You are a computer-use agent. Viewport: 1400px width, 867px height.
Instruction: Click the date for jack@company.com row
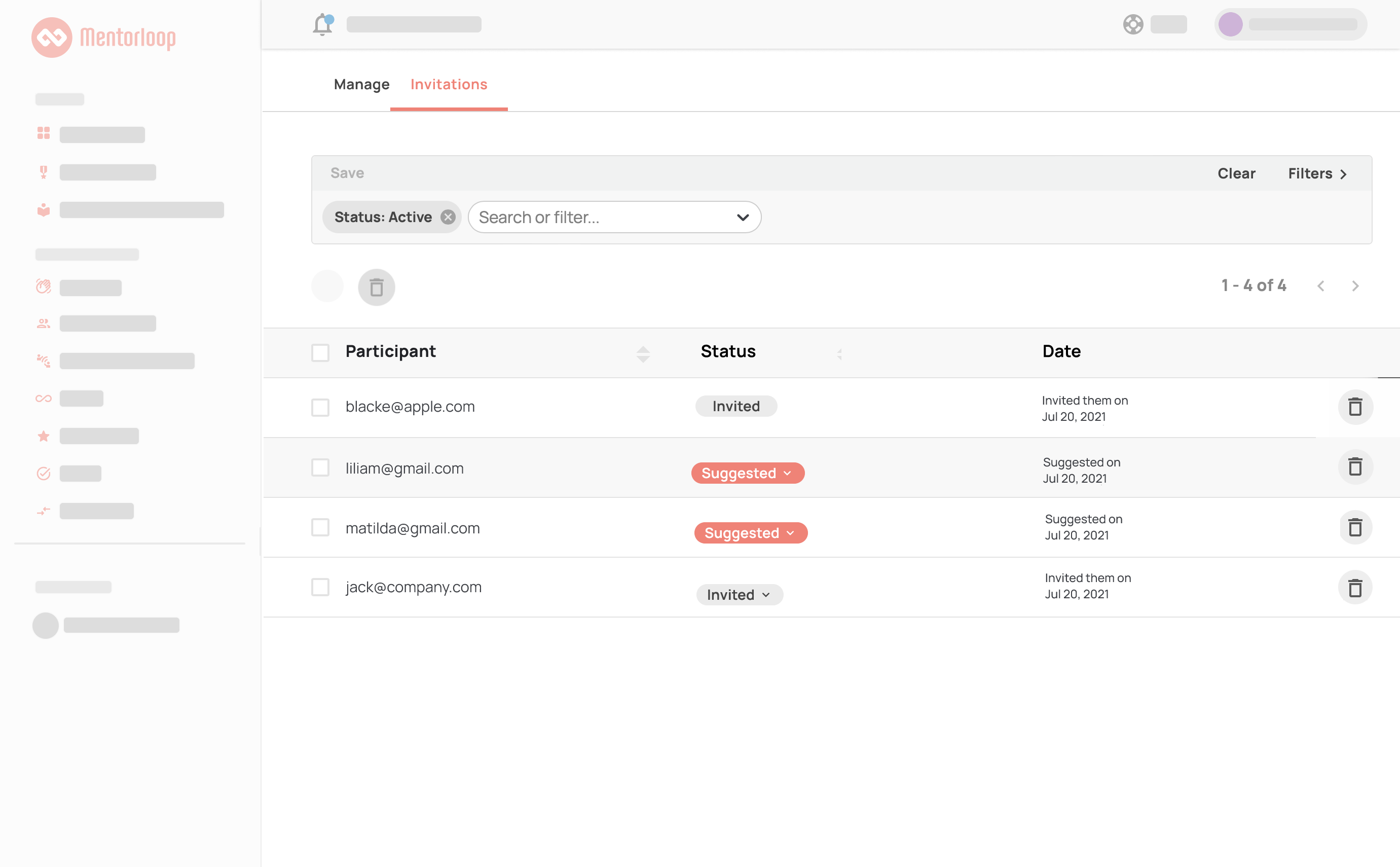click(1088, 586)
